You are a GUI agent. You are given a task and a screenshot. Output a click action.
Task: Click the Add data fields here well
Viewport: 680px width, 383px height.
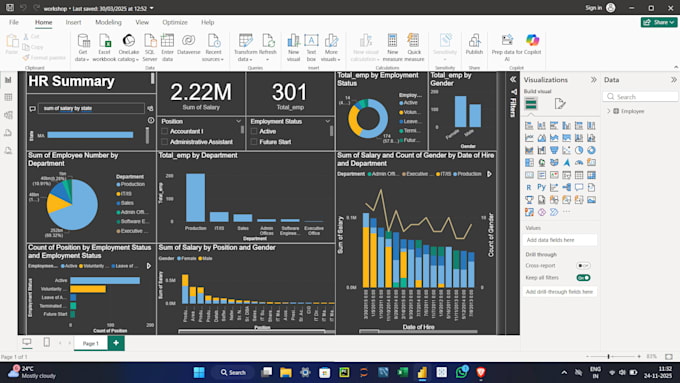tap(559, 240)
